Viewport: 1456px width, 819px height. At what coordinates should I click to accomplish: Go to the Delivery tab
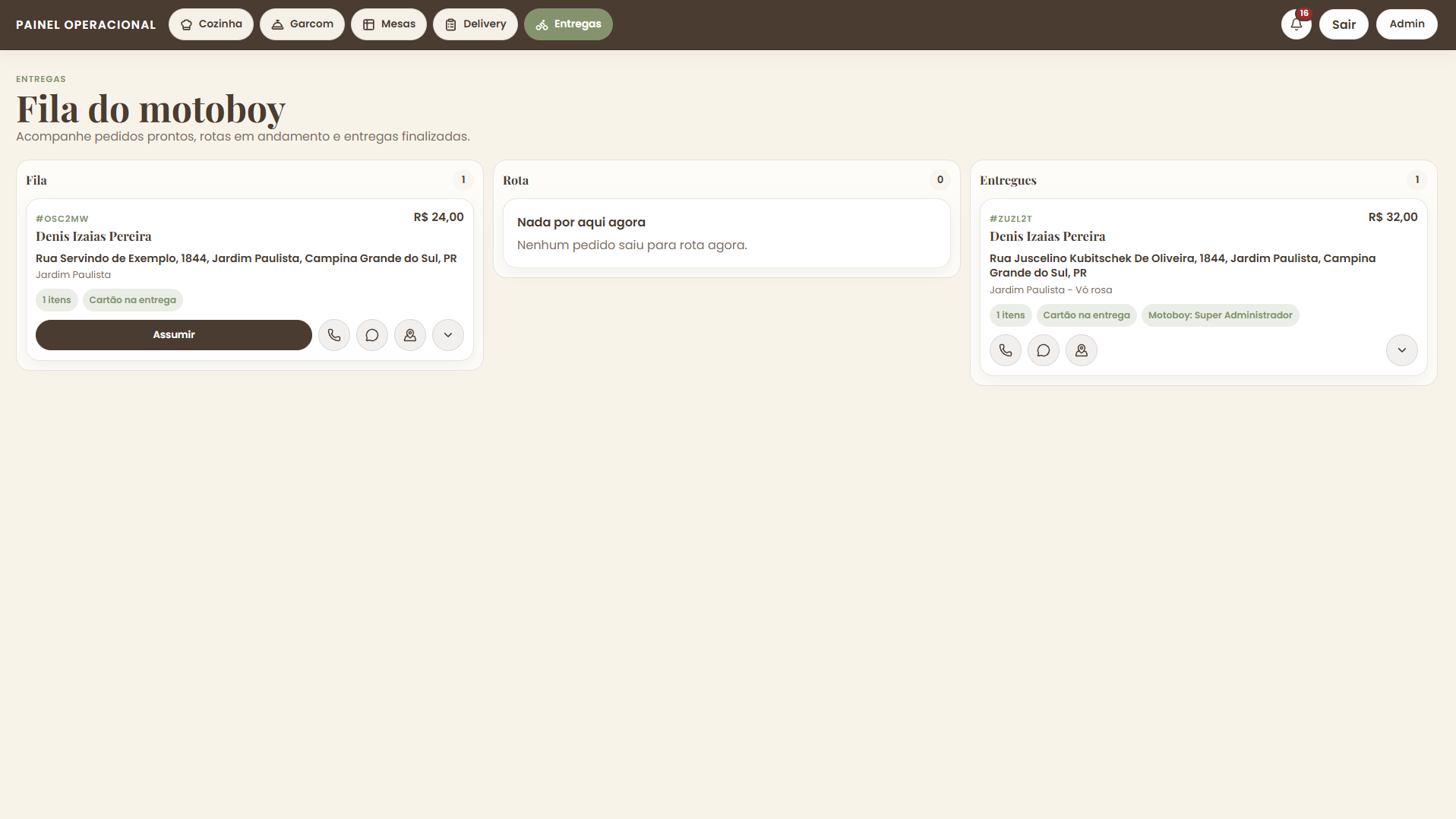pos(475,24)
